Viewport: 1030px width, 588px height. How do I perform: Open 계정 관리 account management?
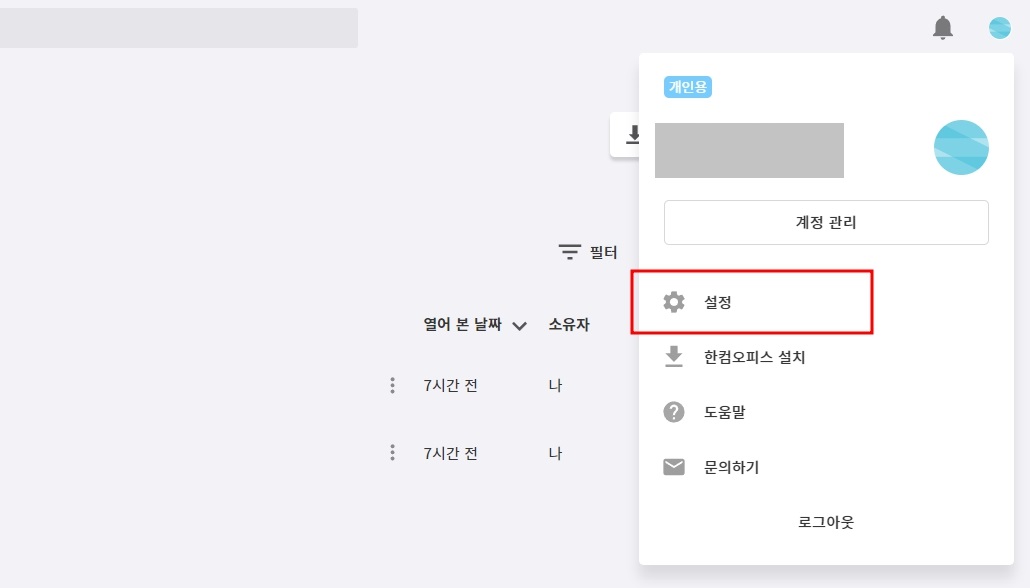(826, 222)
